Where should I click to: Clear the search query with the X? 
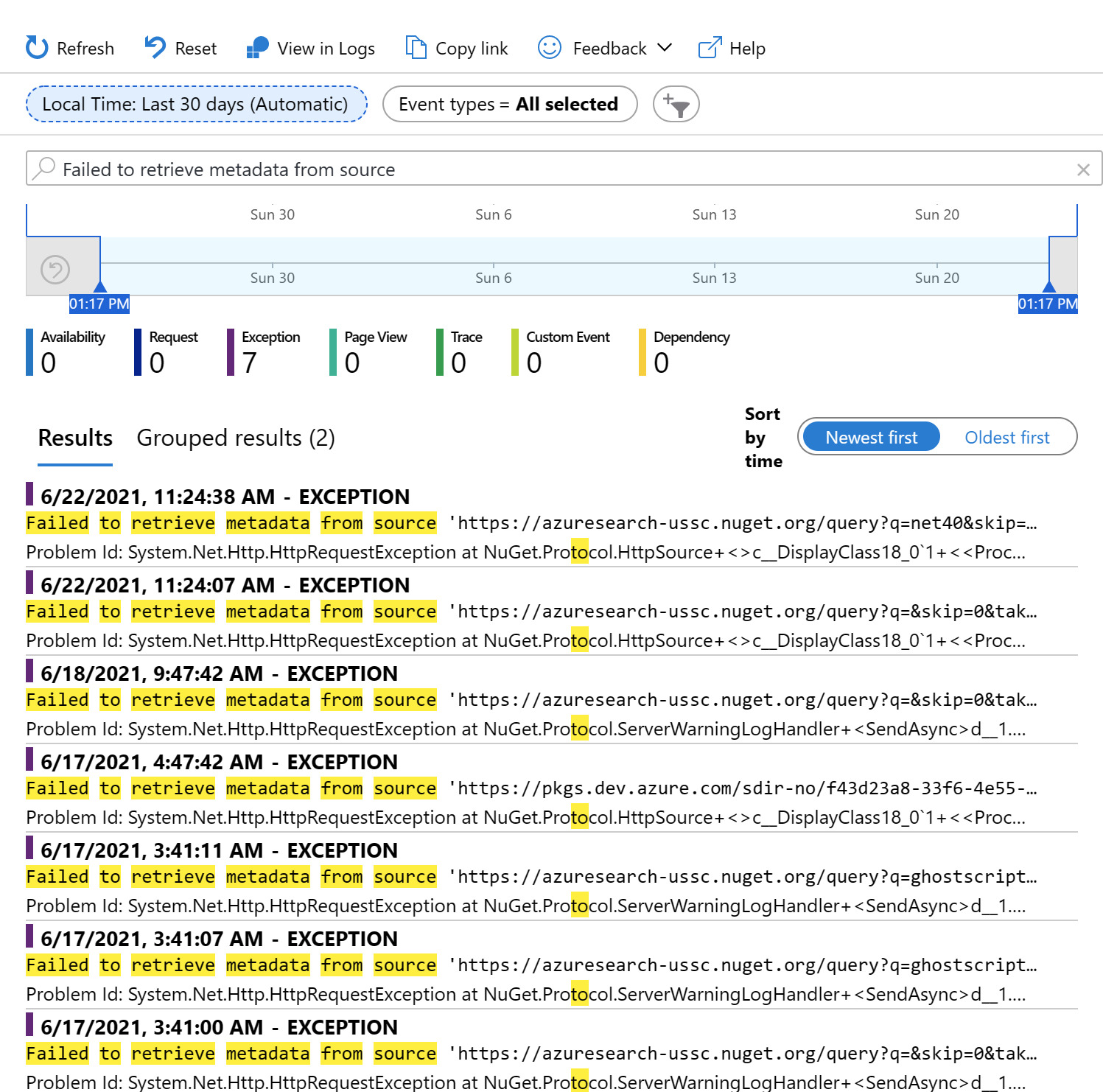point(1084,169)
